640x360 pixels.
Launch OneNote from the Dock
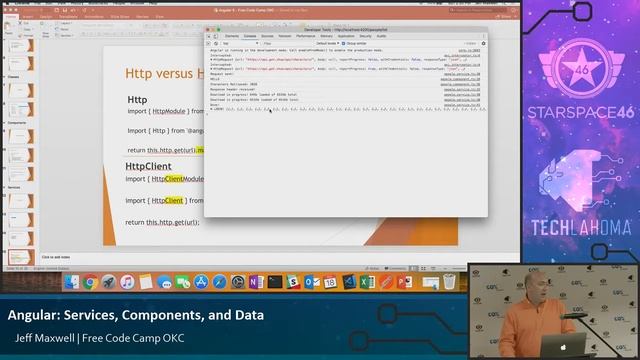[256, 282]
